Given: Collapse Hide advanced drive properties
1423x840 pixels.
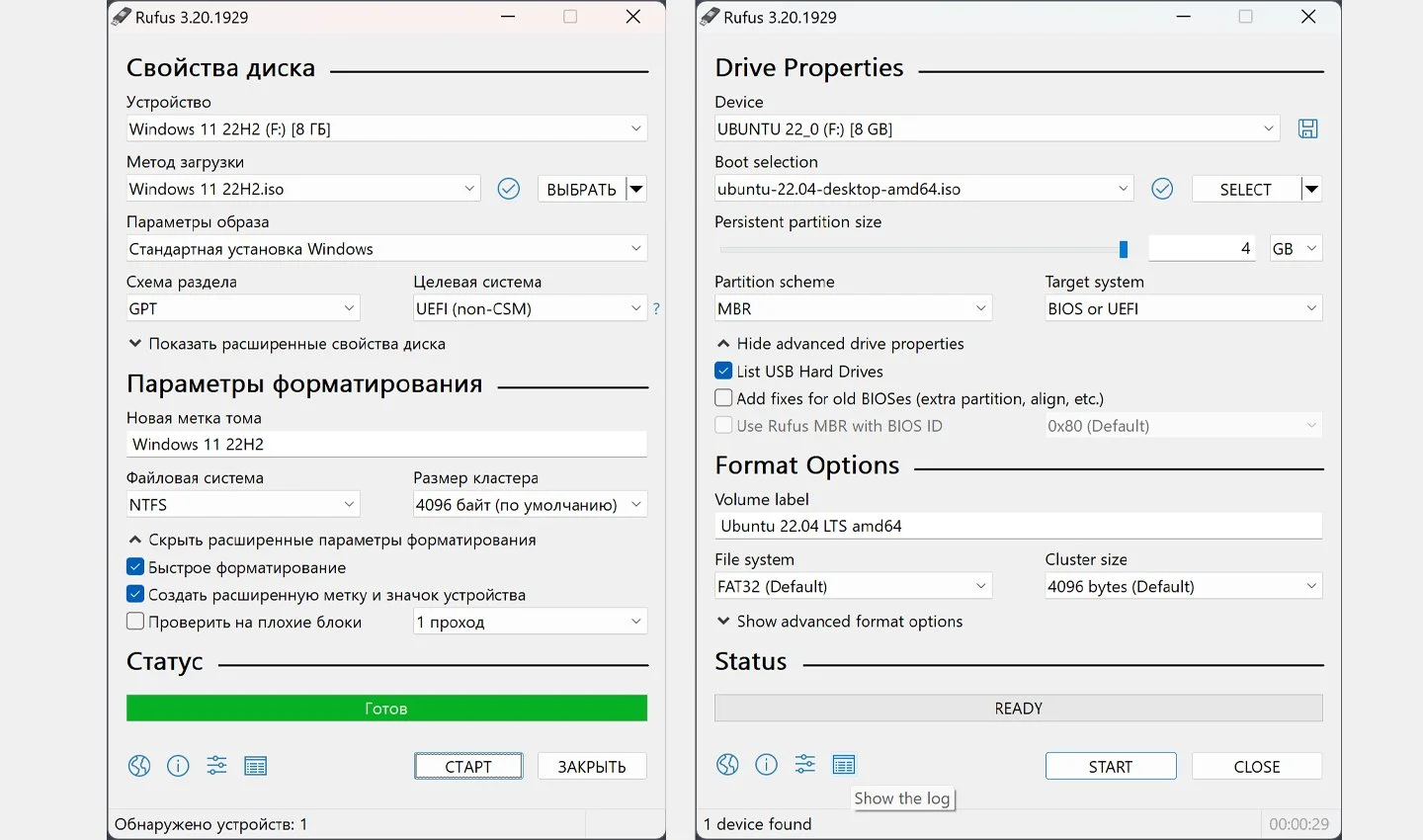Looking at the screenshot, I should click(840, 344).
